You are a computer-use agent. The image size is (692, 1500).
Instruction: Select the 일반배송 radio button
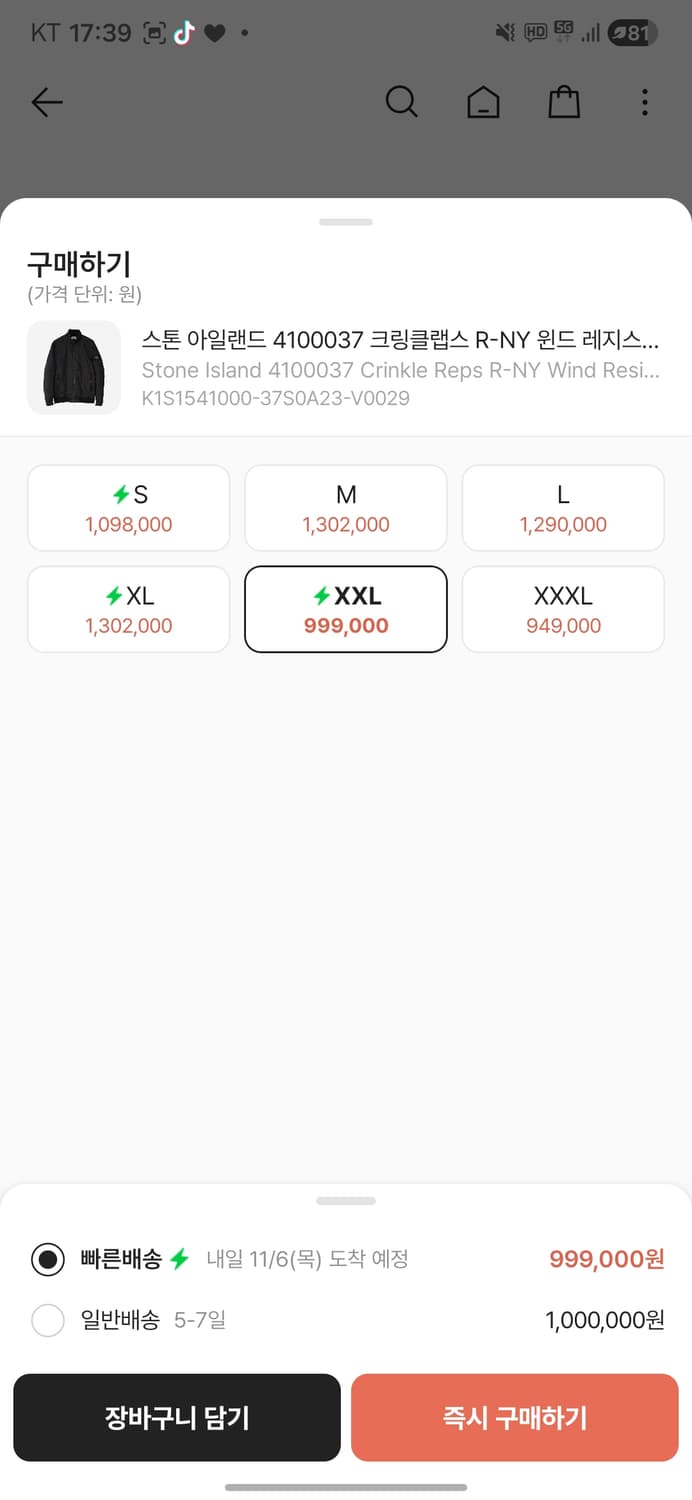[x=48, y=1321]
